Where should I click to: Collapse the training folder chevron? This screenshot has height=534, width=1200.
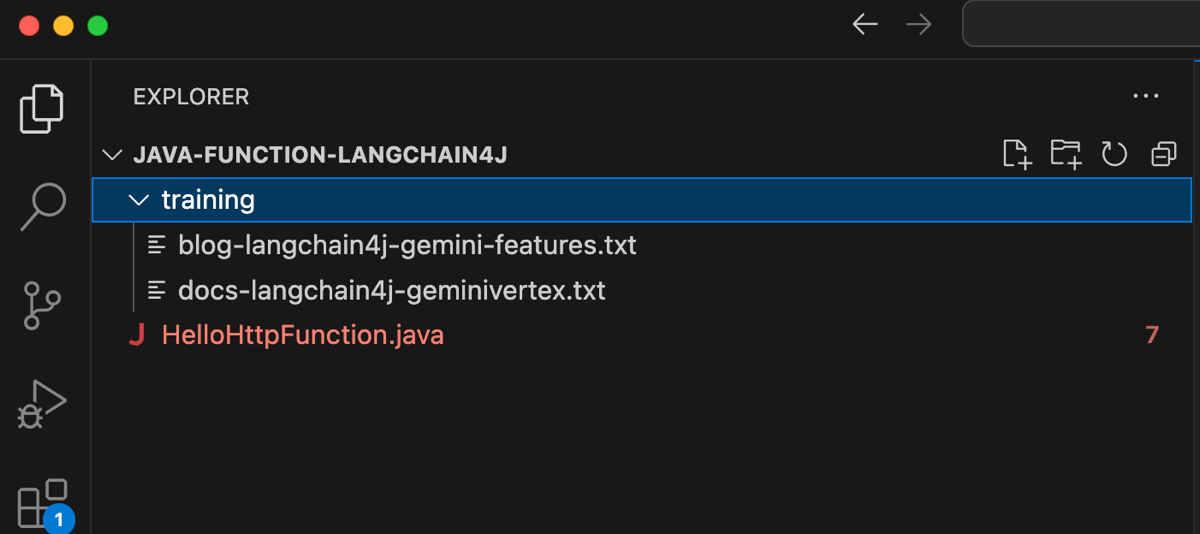tap(139, 200)
